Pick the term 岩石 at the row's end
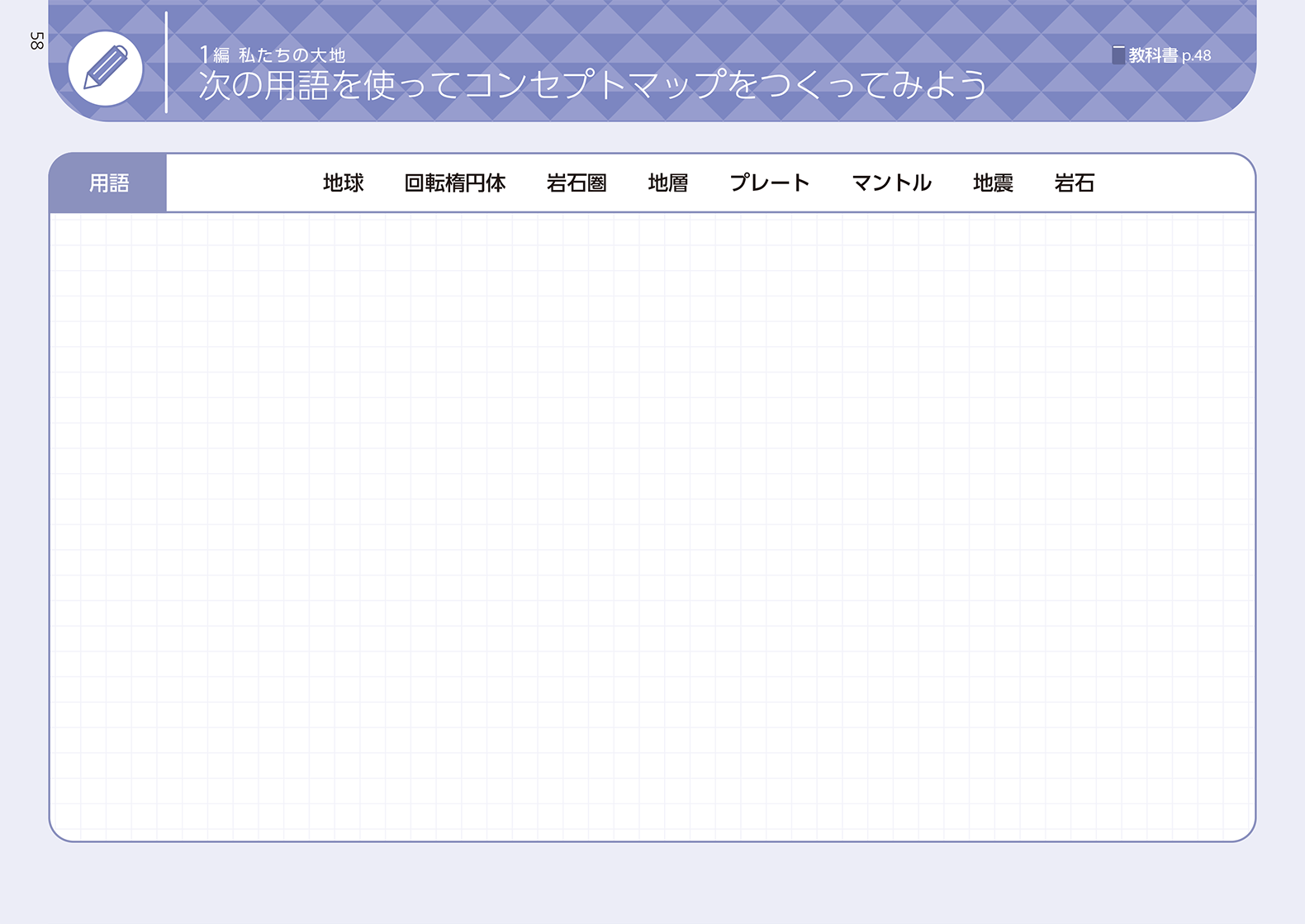This screenshot has width=1305, height=924. point(1074,183)
